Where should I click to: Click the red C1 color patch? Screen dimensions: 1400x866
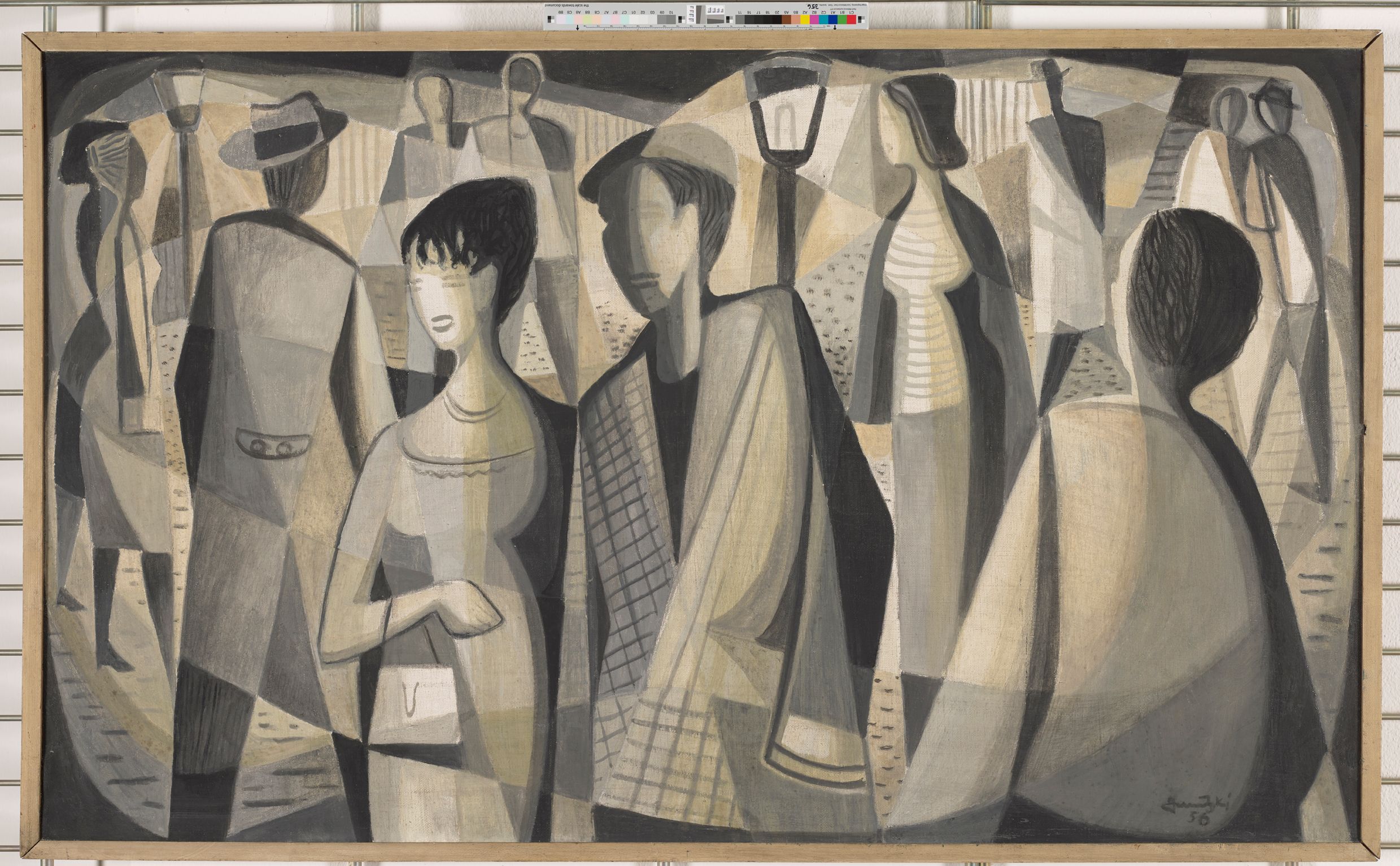pos(852,19)
